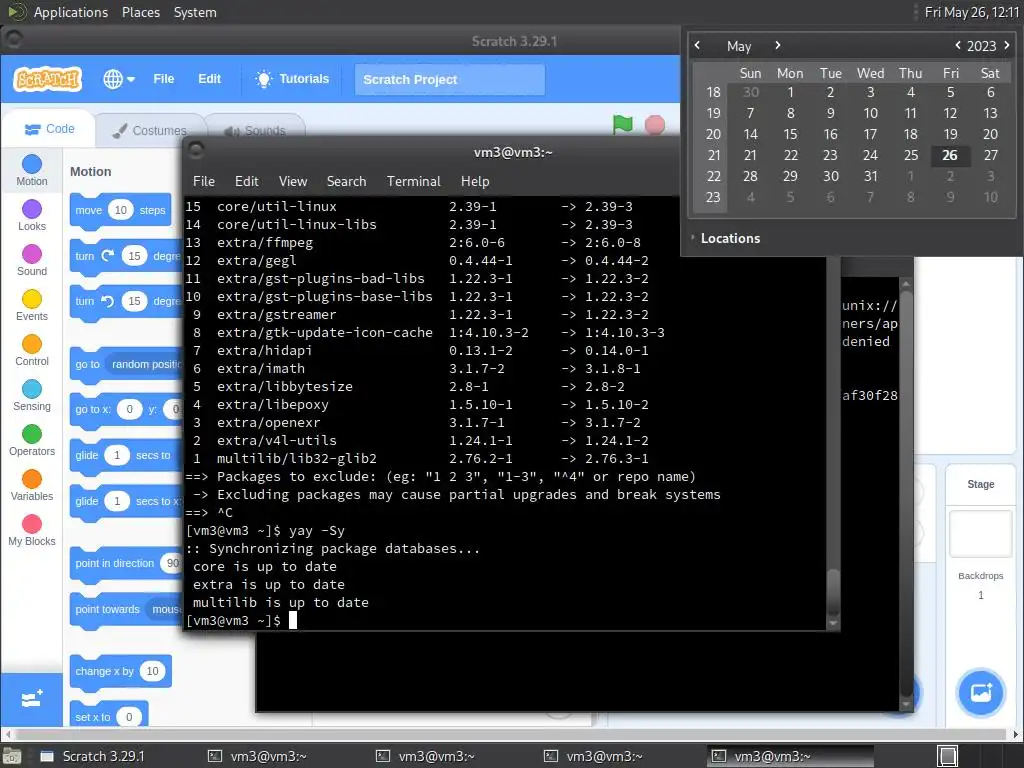The height and width of the screenshot is (768, 1024).
Task: Select the My Blocks category
Action: click(31, 531)
